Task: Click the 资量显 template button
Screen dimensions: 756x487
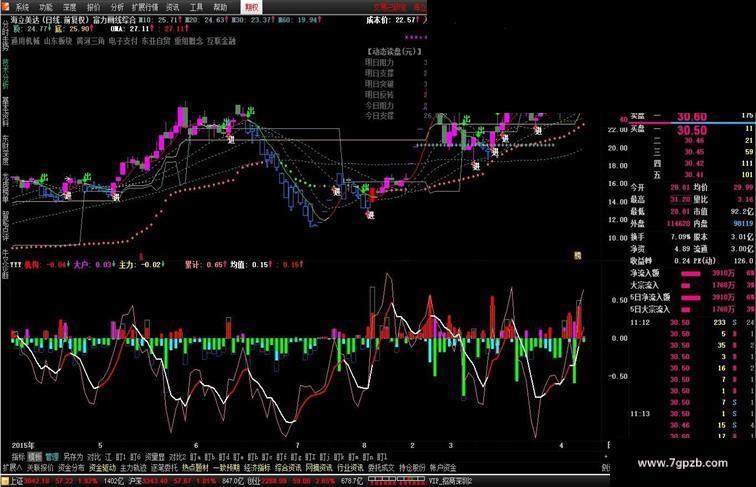Action: pos(155,457)
